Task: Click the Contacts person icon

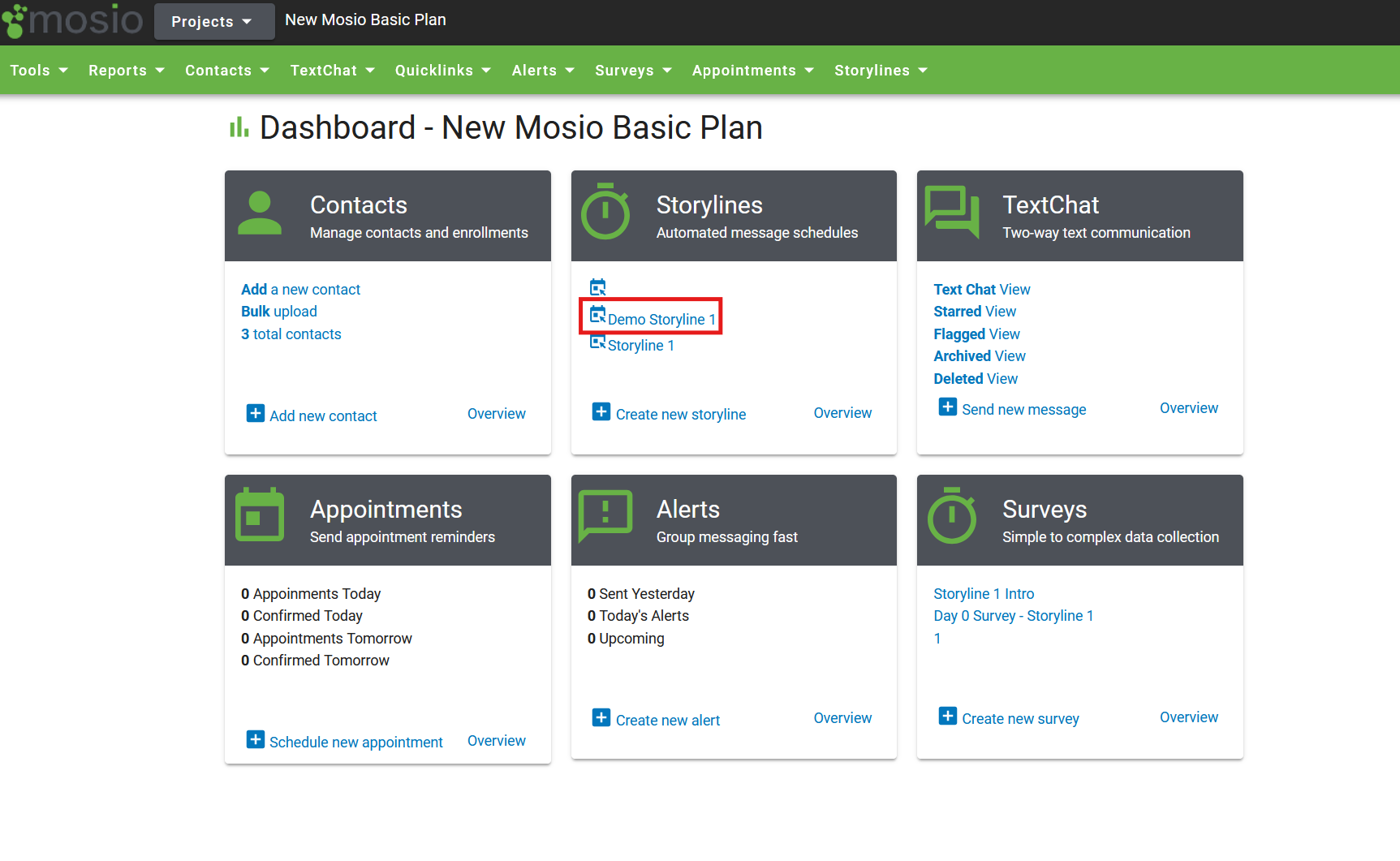Action: tap(260, 213)
